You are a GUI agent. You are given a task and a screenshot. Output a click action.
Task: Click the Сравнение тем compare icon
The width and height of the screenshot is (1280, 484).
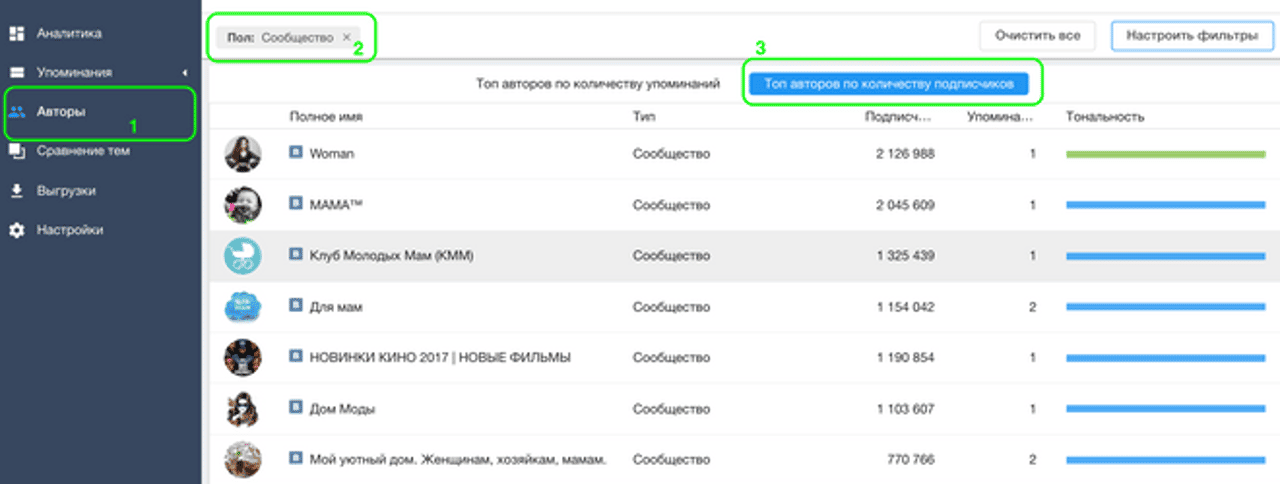click(x=16, y=151)
